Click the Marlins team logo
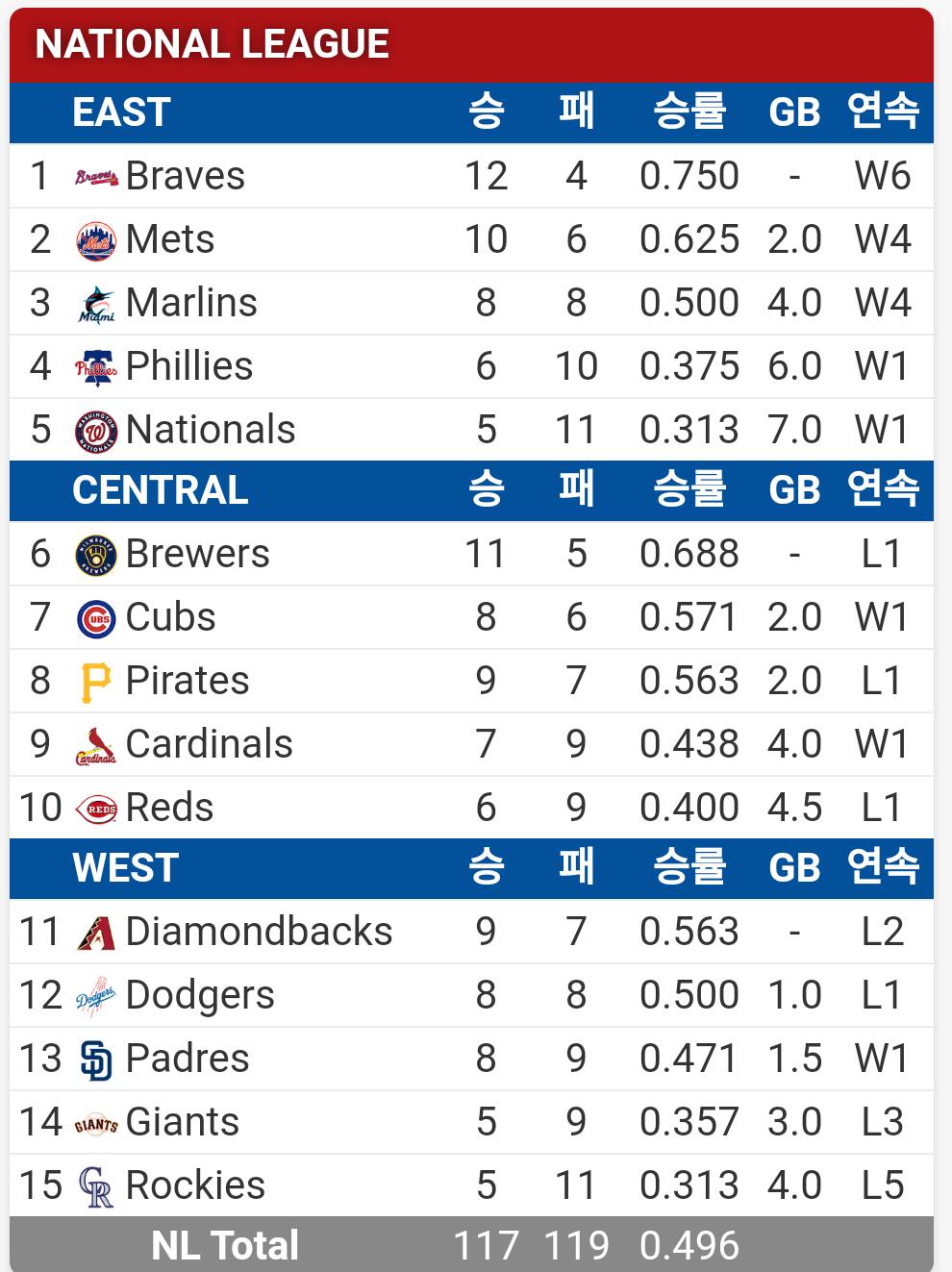The image size is (952, 1272). coord(96,304)
